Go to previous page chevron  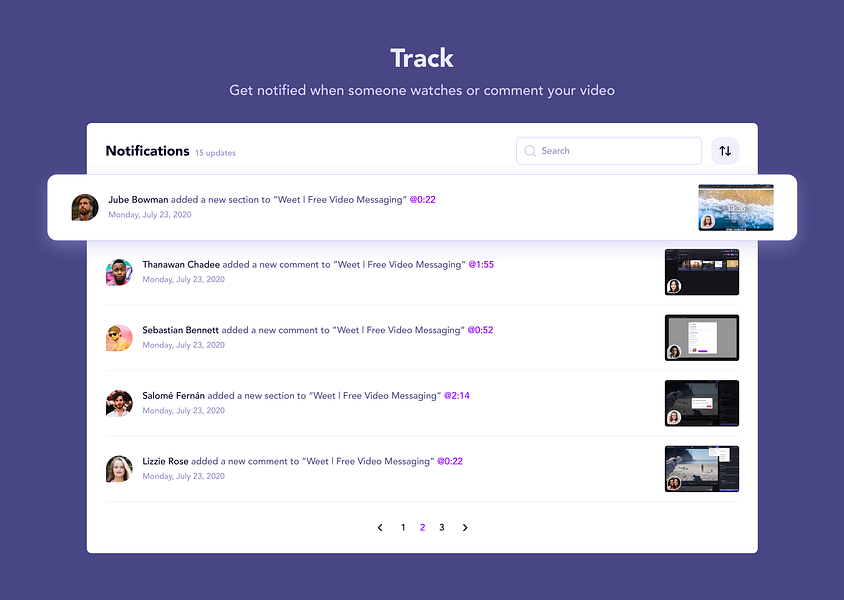380,527
